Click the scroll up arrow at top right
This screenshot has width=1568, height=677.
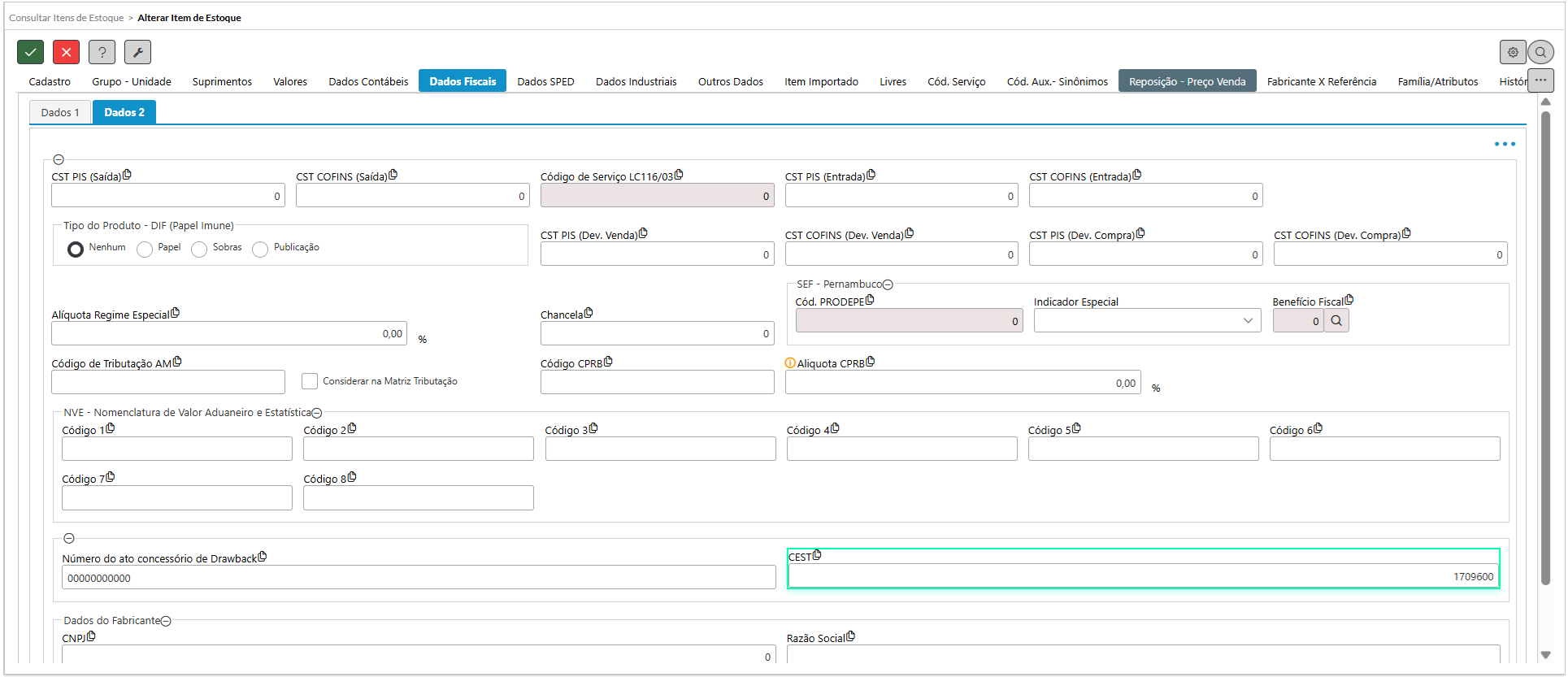click(x=1546, y=102)
